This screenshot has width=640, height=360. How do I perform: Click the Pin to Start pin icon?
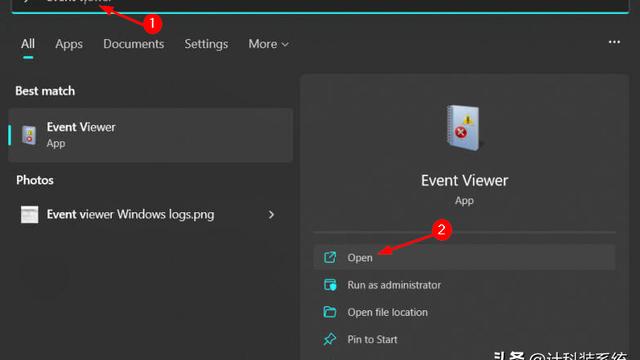pyautogui.click(x=330, y=339)
